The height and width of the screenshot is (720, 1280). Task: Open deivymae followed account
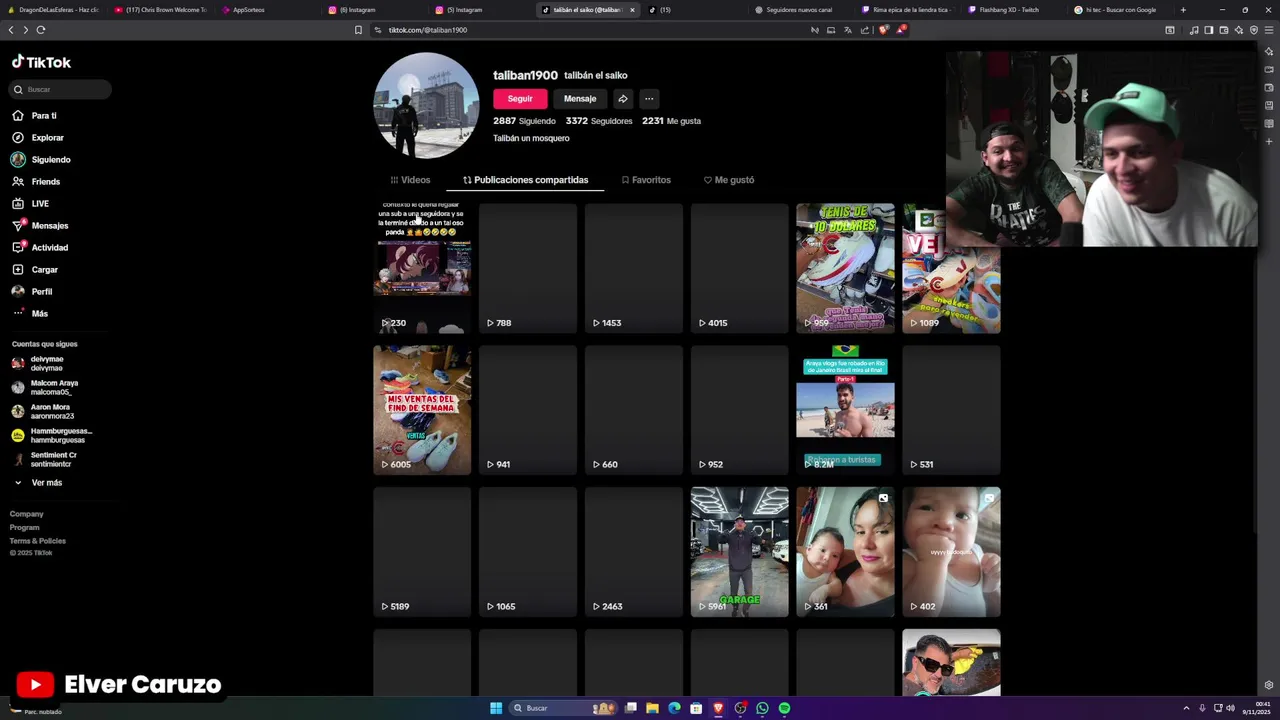(x=40, y=364)
